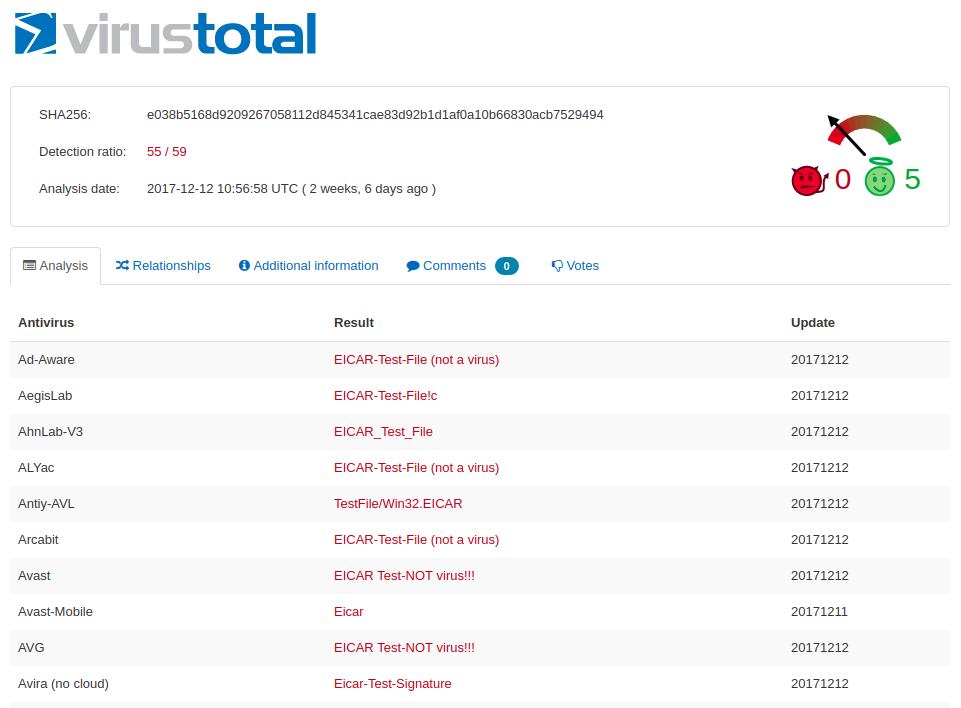Screen dimensions: 961x708
Task: Switch to the Relationships tab
Action: point(163,266)
